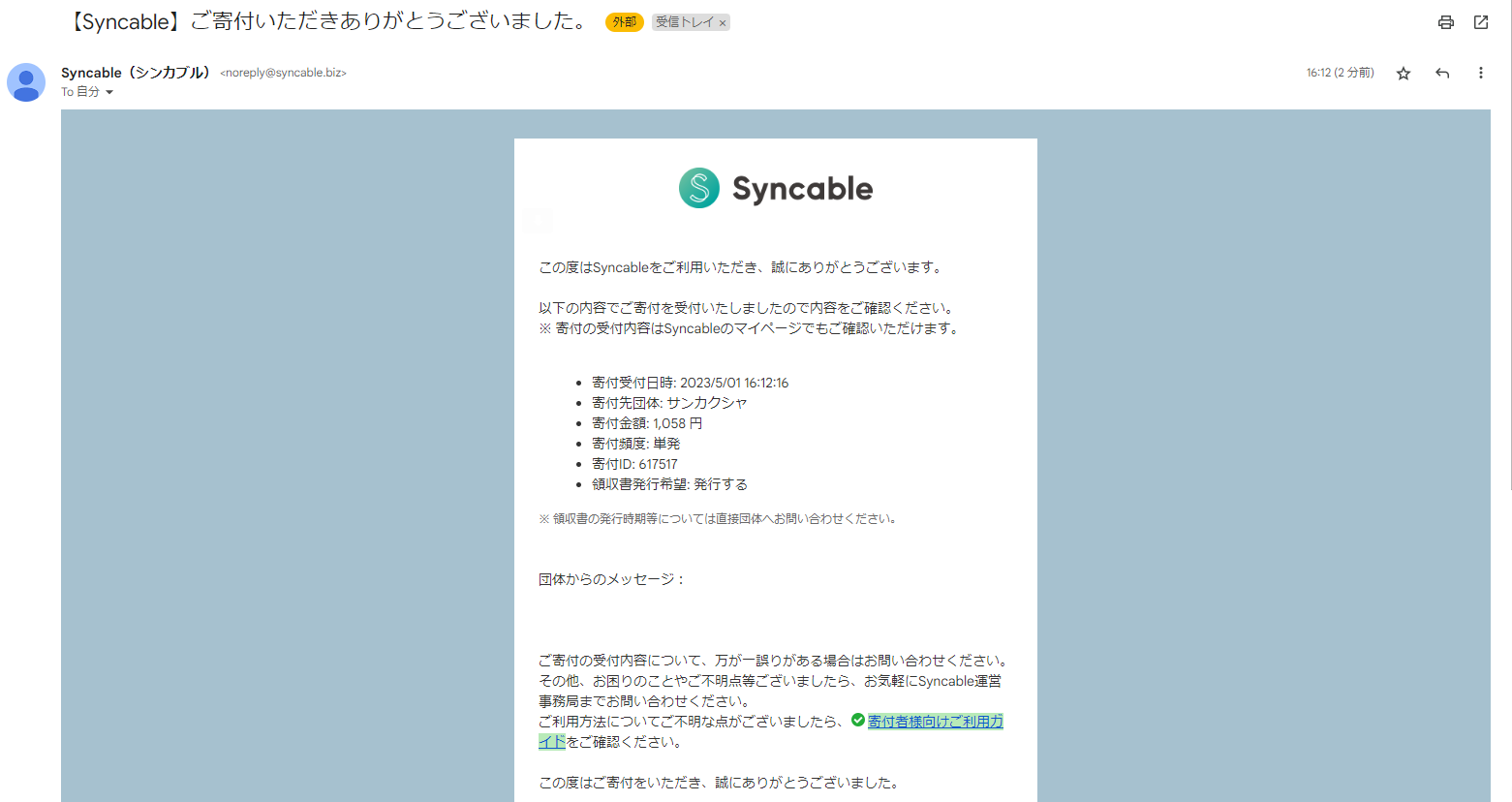Expand recipient details next to To 自分
1512x802 pixels.
(x=109, y=92)
